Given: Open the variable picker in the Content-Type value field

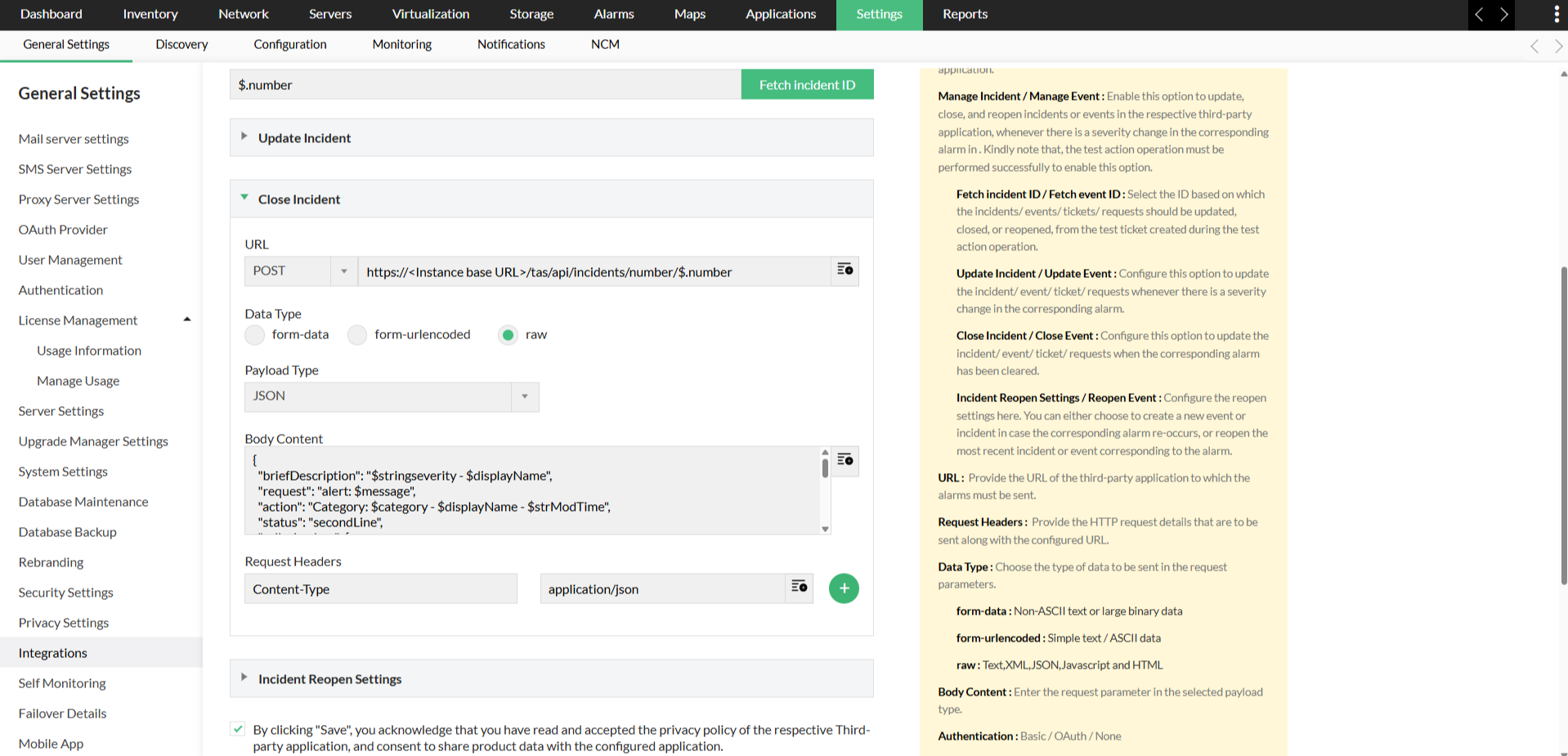Looking at the screenshot, I should point(798,588).
